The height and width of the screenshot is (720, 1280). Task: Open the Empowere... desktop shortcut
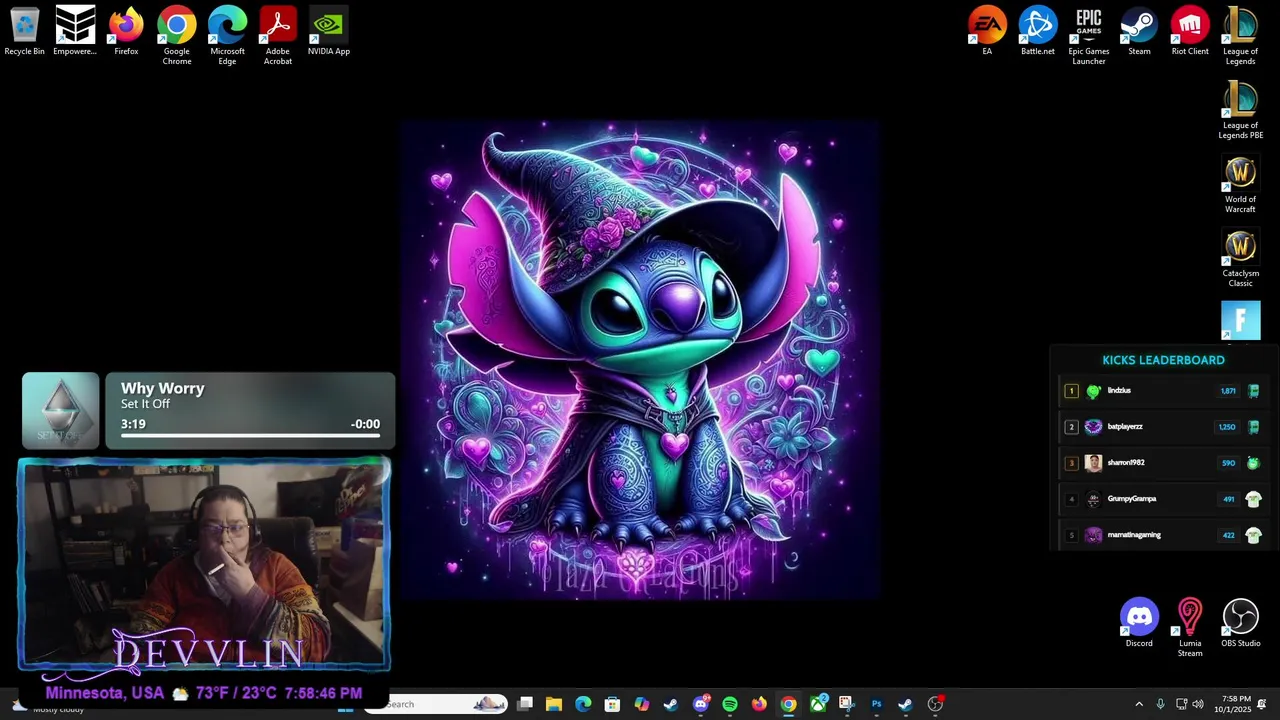pos(75,32)
